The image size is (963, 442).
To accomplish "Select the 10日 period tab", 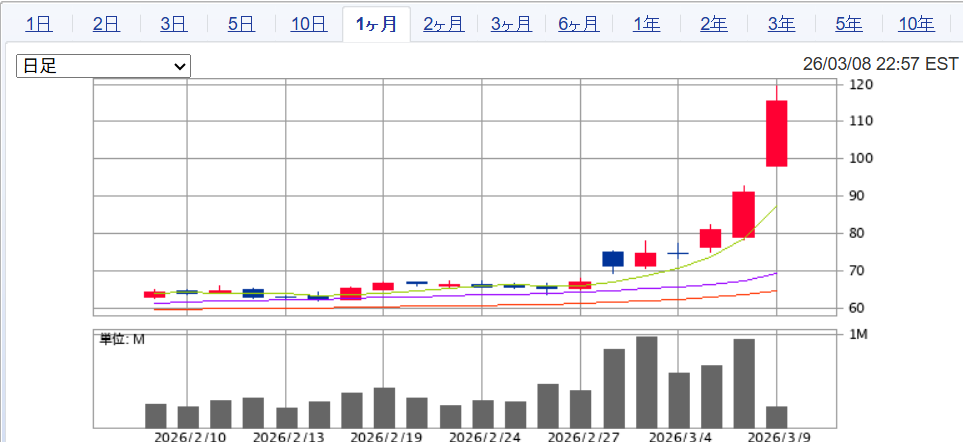I will coord(308,24).
